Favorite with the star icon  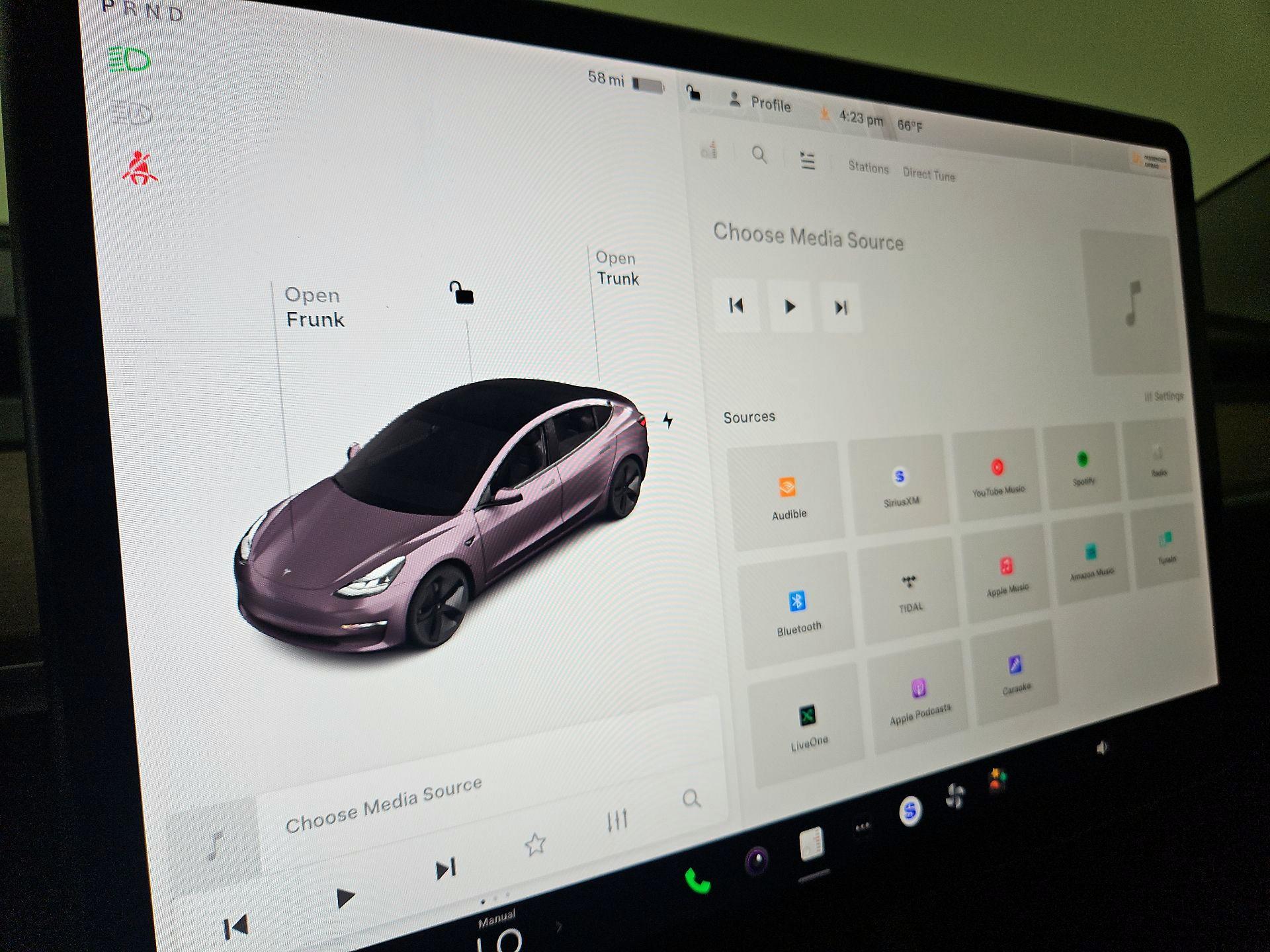pyautogui.click(x=534, y=844)
